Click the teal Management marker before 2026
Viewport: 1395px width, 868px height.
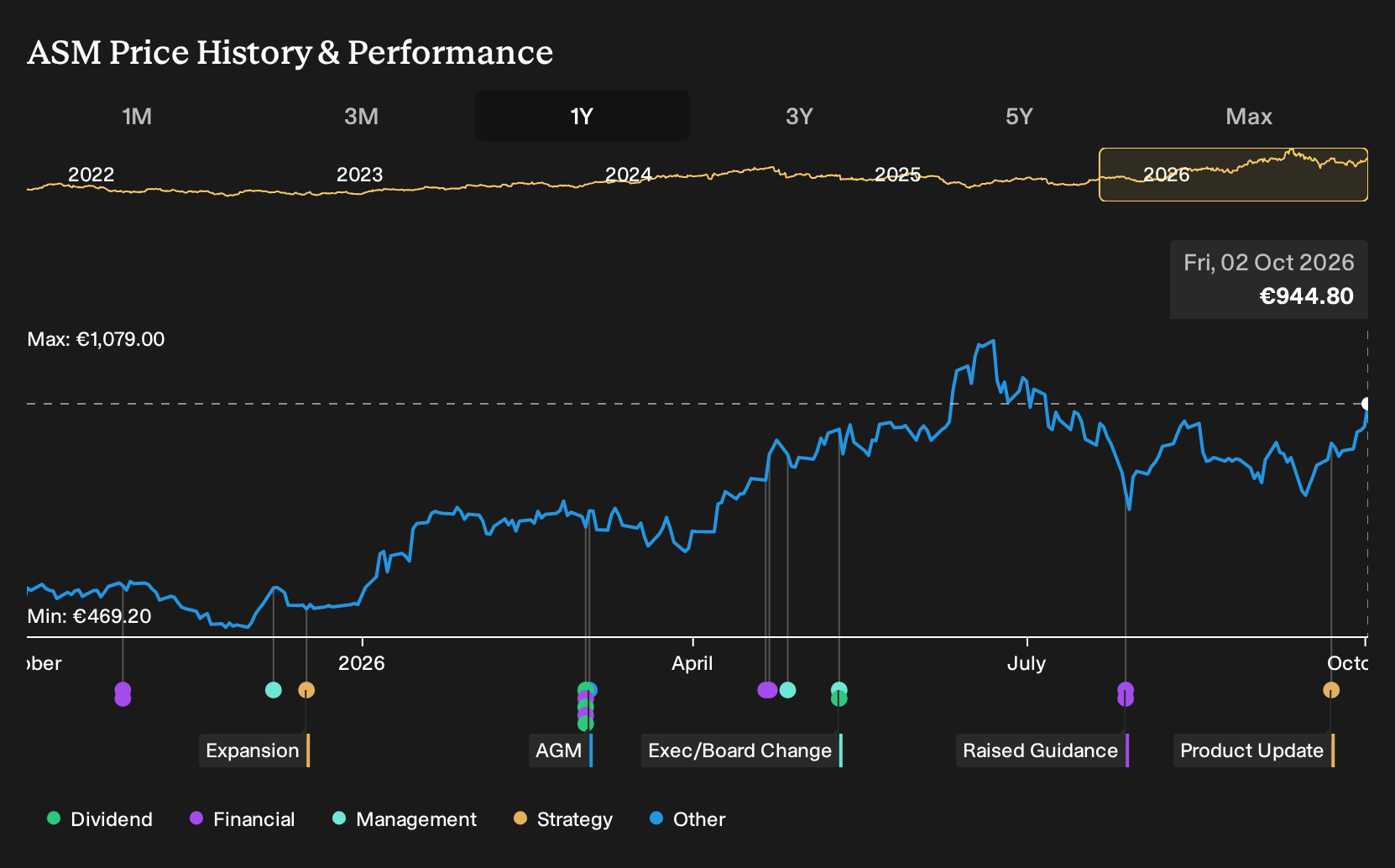point(273,690)
